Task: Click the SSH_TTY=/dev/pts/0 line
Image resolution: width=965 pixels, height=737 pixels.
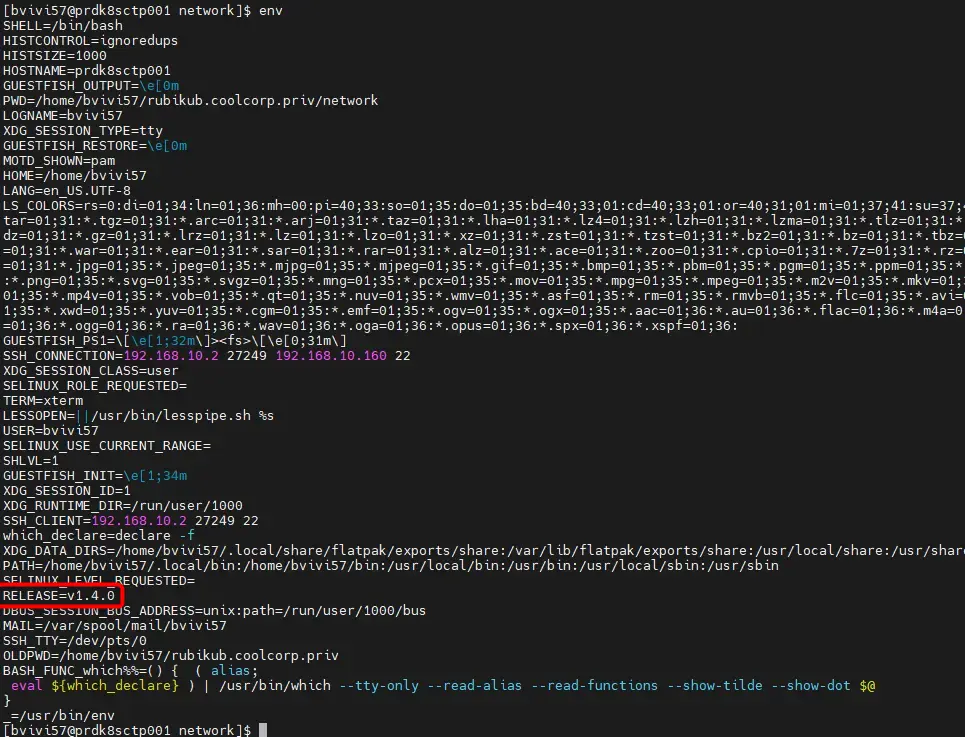Action: pyautogui.click(x=74, y=640)
